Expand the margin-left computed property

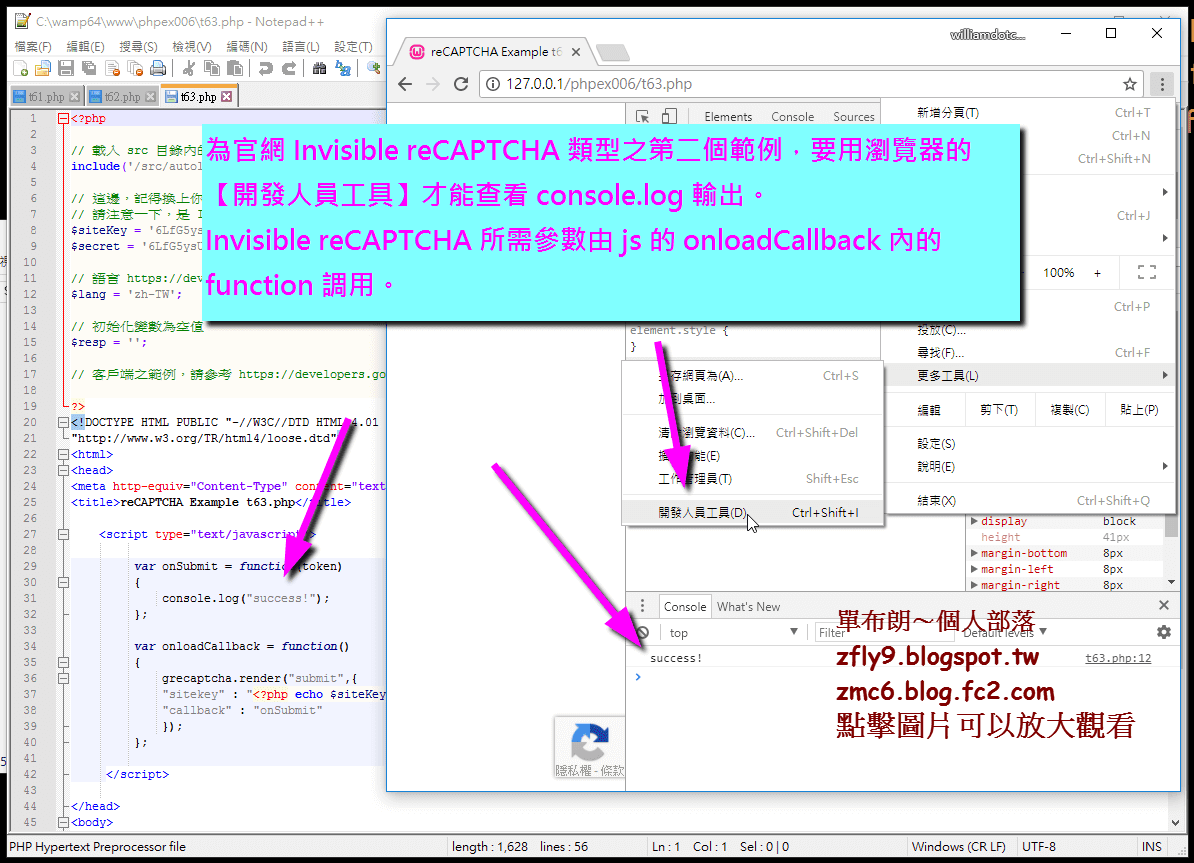pyautogui.click(x=974, y=569)
